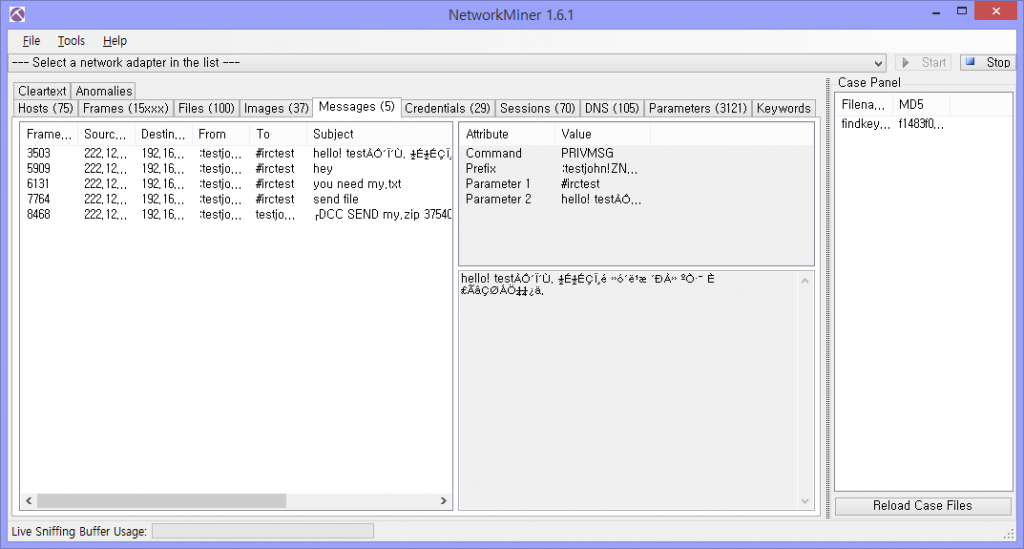This screenshot has width=1024, height=549.
Task: Switch to the Frames (15xxx) tab
Action: 125,108
